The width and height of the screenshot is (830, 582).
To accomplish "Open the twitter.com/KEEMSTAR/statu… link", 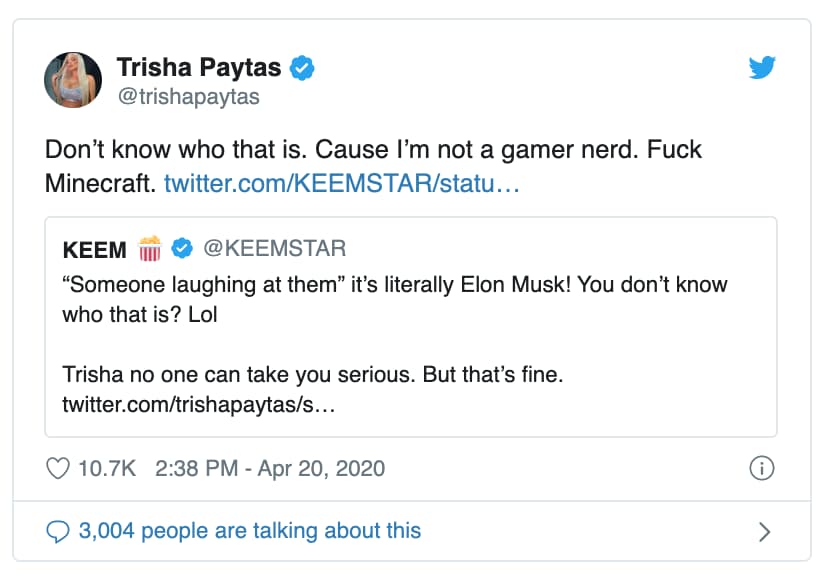I will [341, 184].
